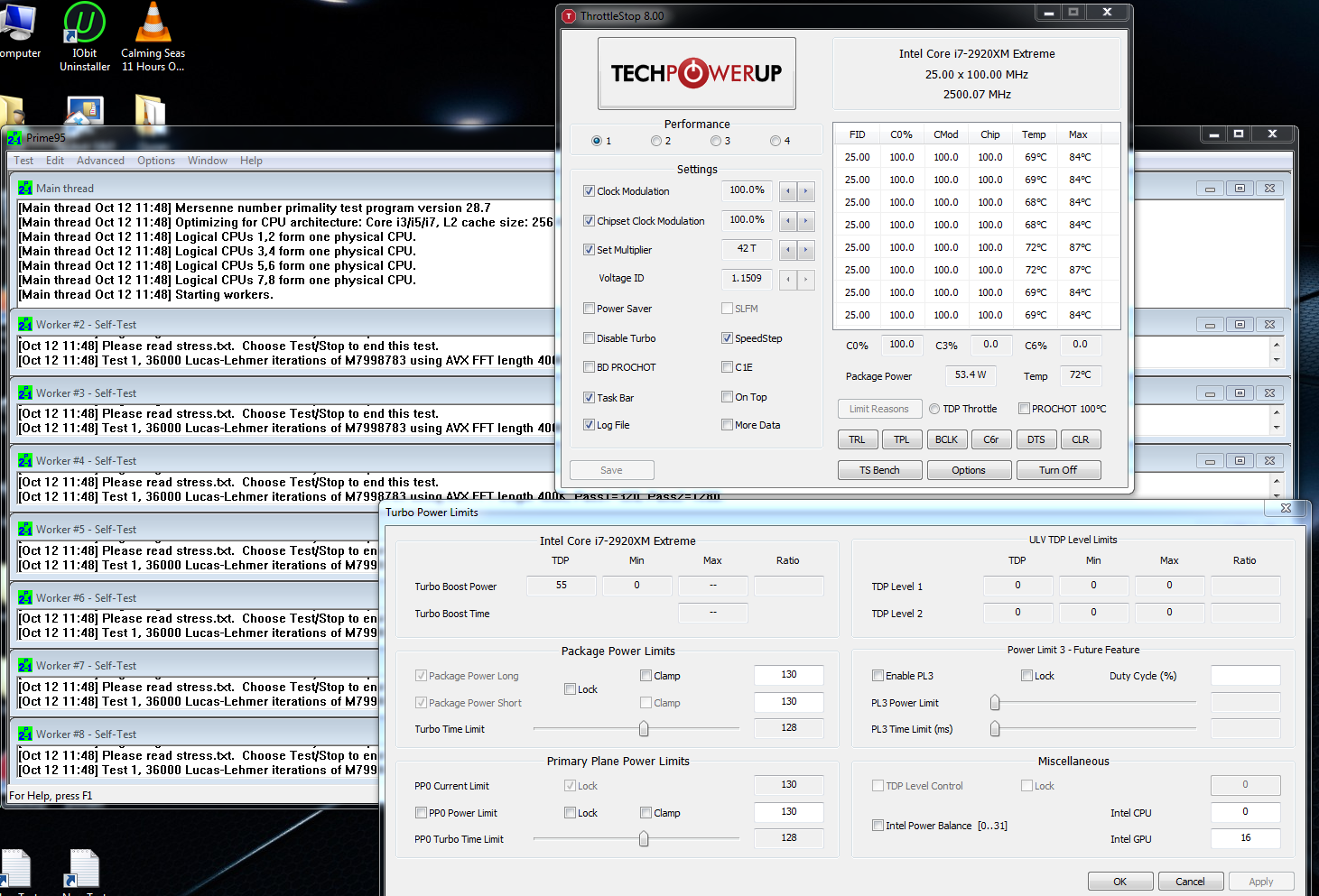The height and width of the screenshot is (896, 1319).
Task: Decrease Chipset Clock Modulation with left arrow
Action: coord(788,221)
